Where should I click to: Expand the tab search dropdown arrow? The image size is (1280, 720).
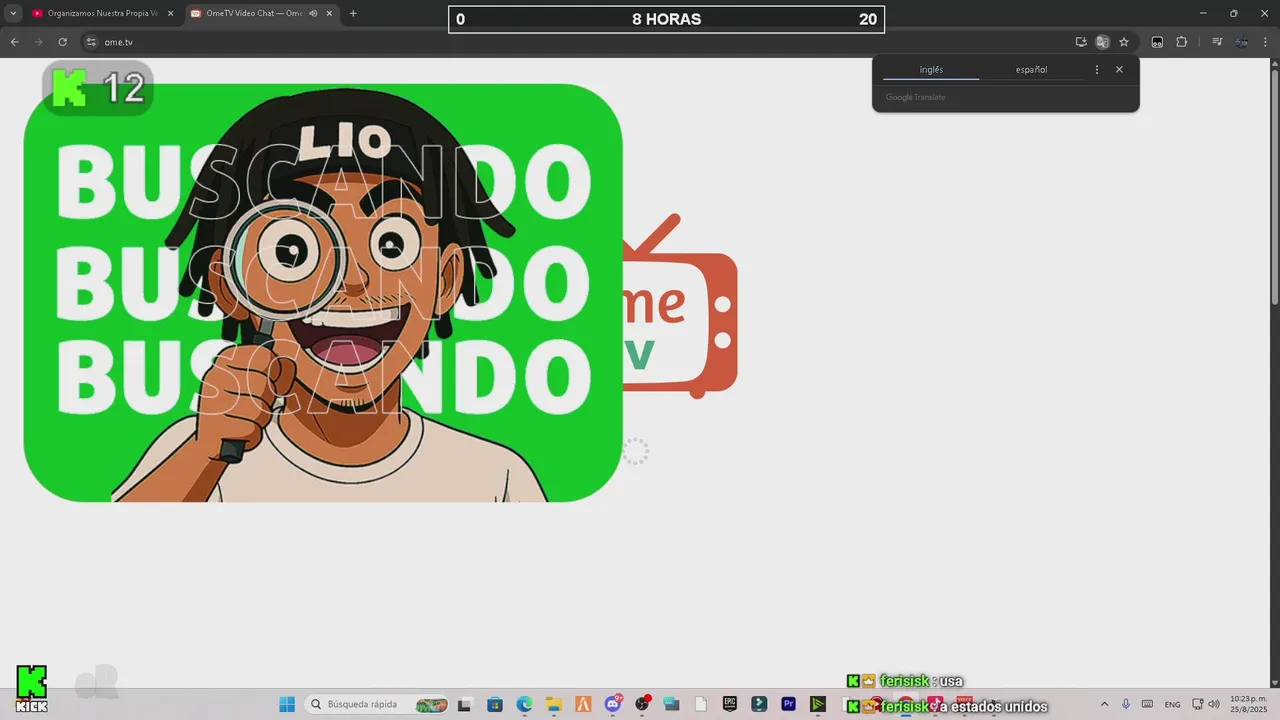click(x=13, y=13)
